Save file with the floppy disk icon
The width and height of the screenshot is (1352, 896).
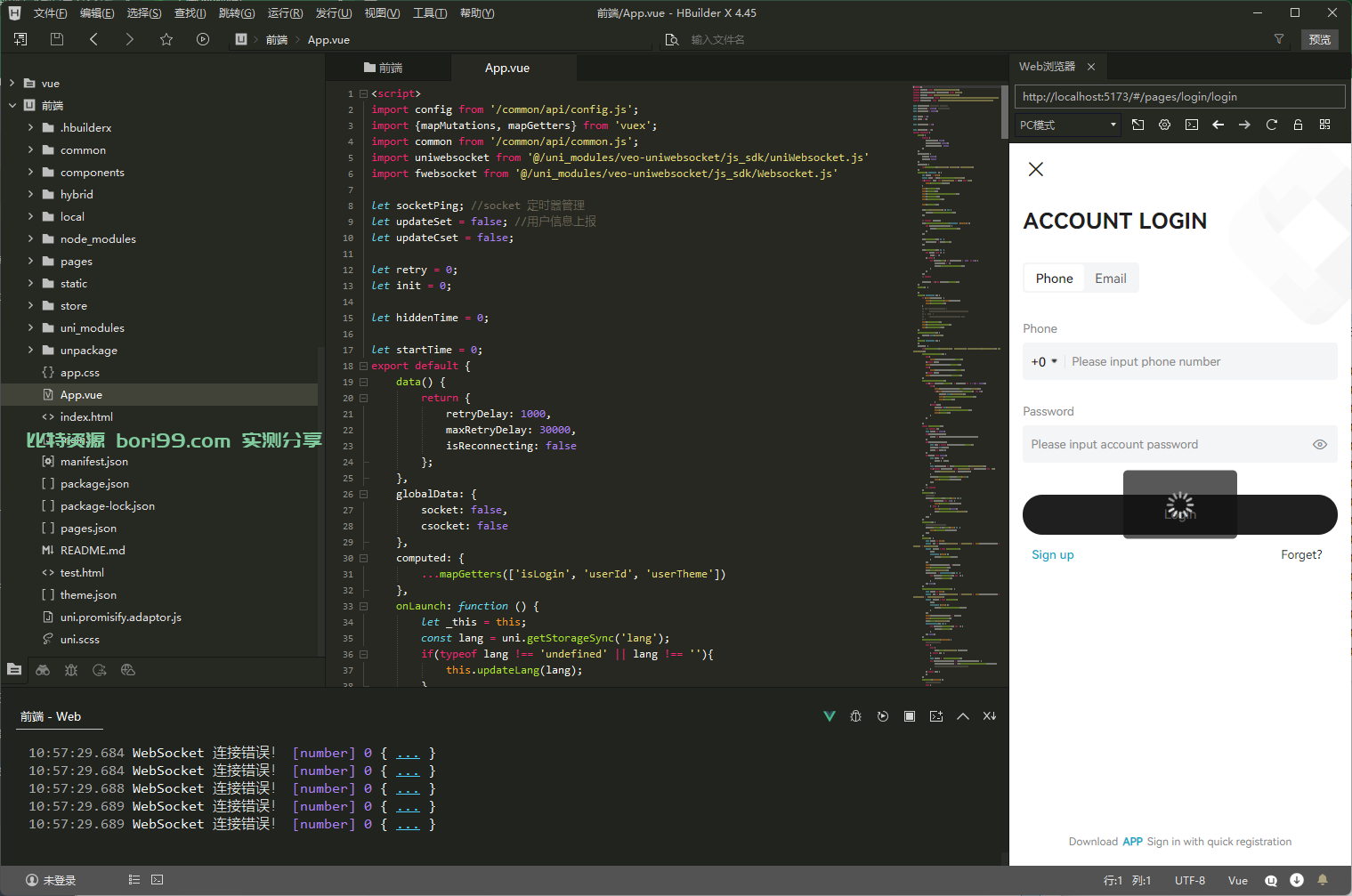[57, 39]
